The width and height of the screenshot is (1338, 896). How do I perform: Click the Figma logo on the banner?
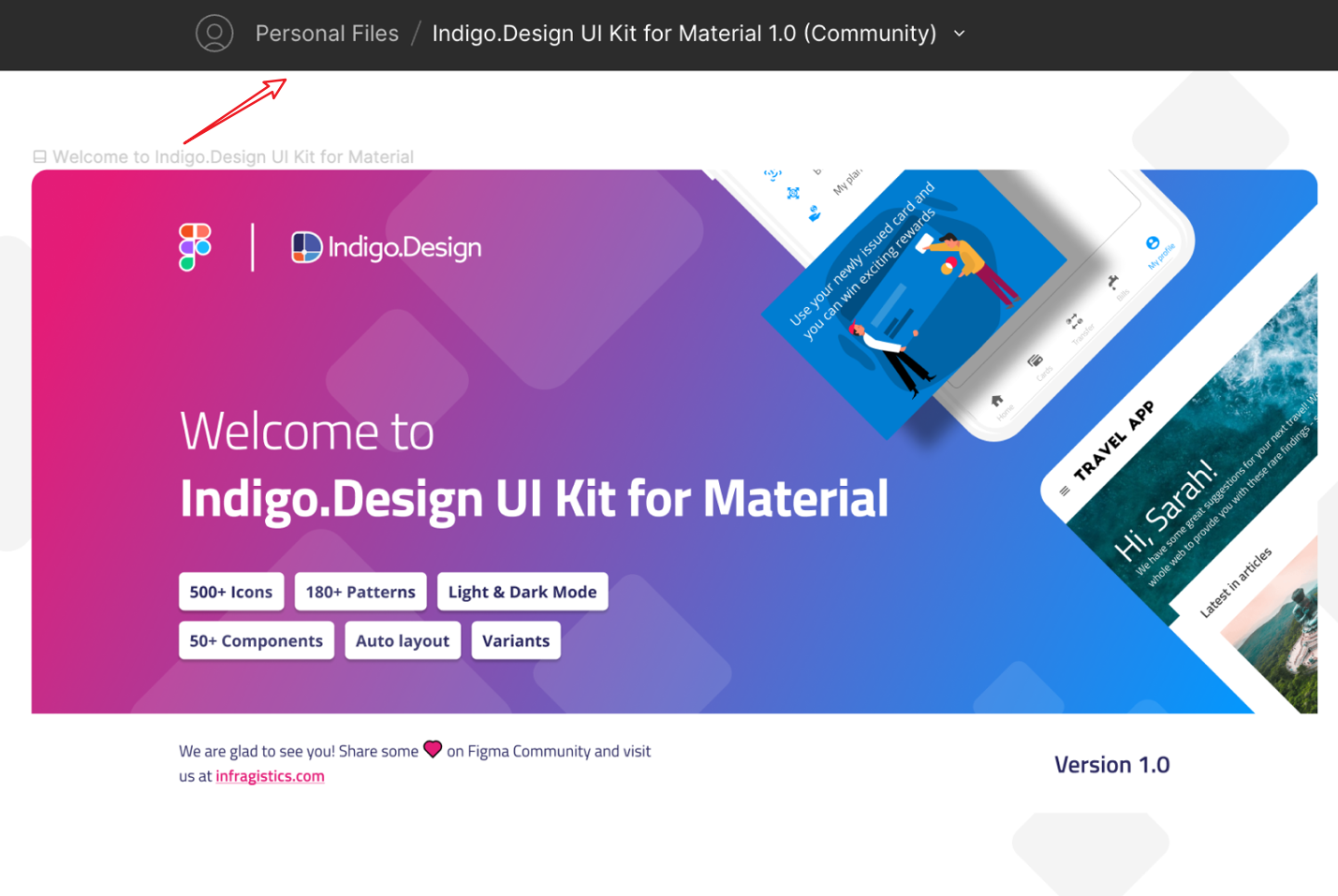[x=195, y=247]
